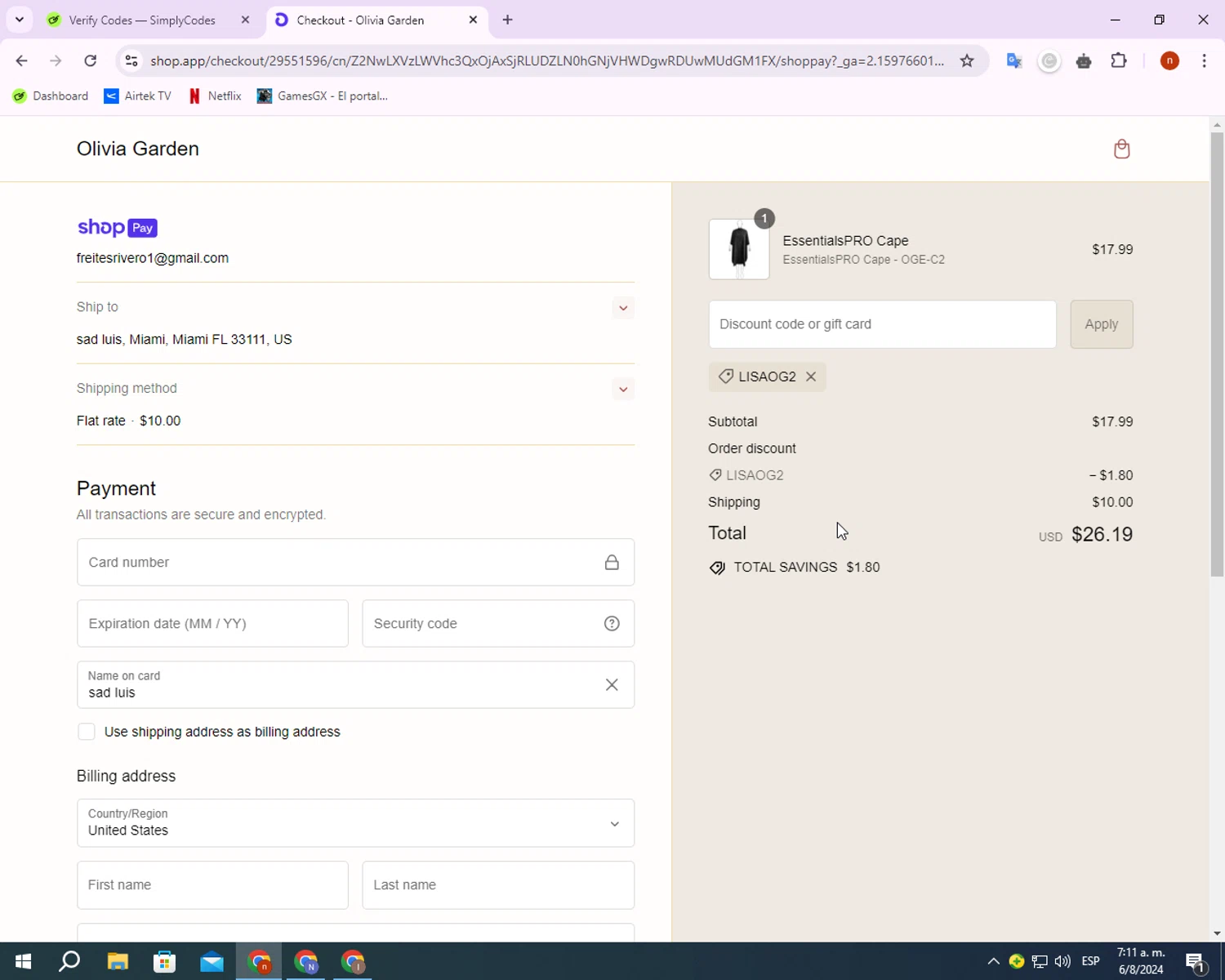Focus the Expiration date field
Viewport: 1225px width, 980px height.
click(212, 624)
